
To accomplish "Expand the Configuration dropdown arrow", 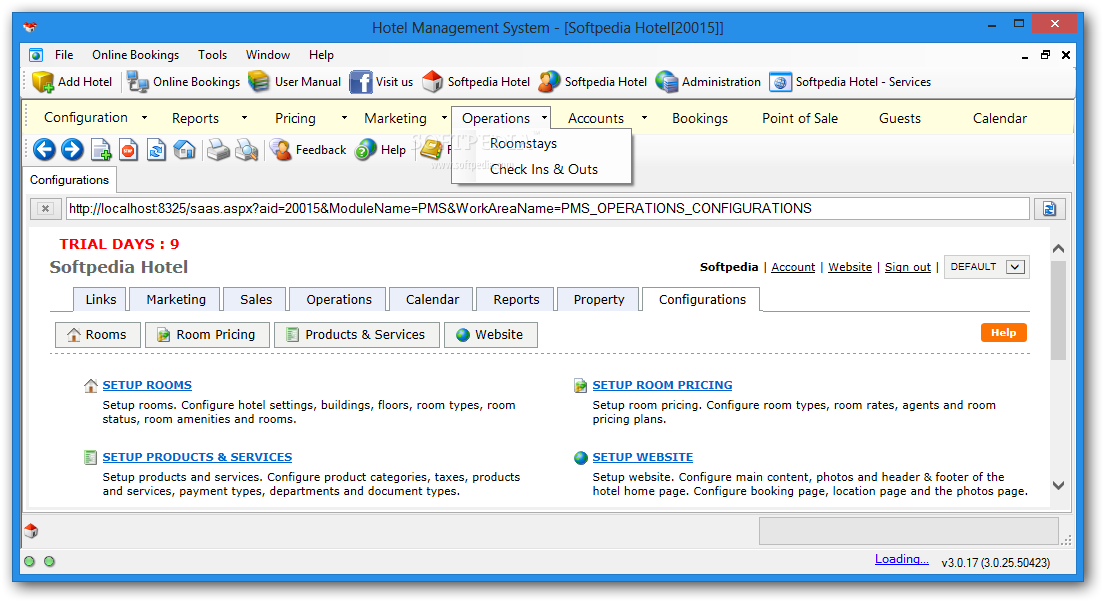I will click(144, 118).
